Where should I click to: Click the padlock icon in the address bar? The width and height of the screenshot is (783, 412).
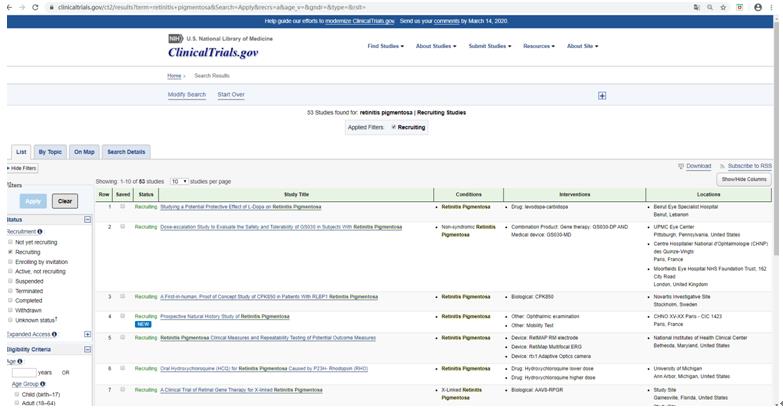[51, 7]
